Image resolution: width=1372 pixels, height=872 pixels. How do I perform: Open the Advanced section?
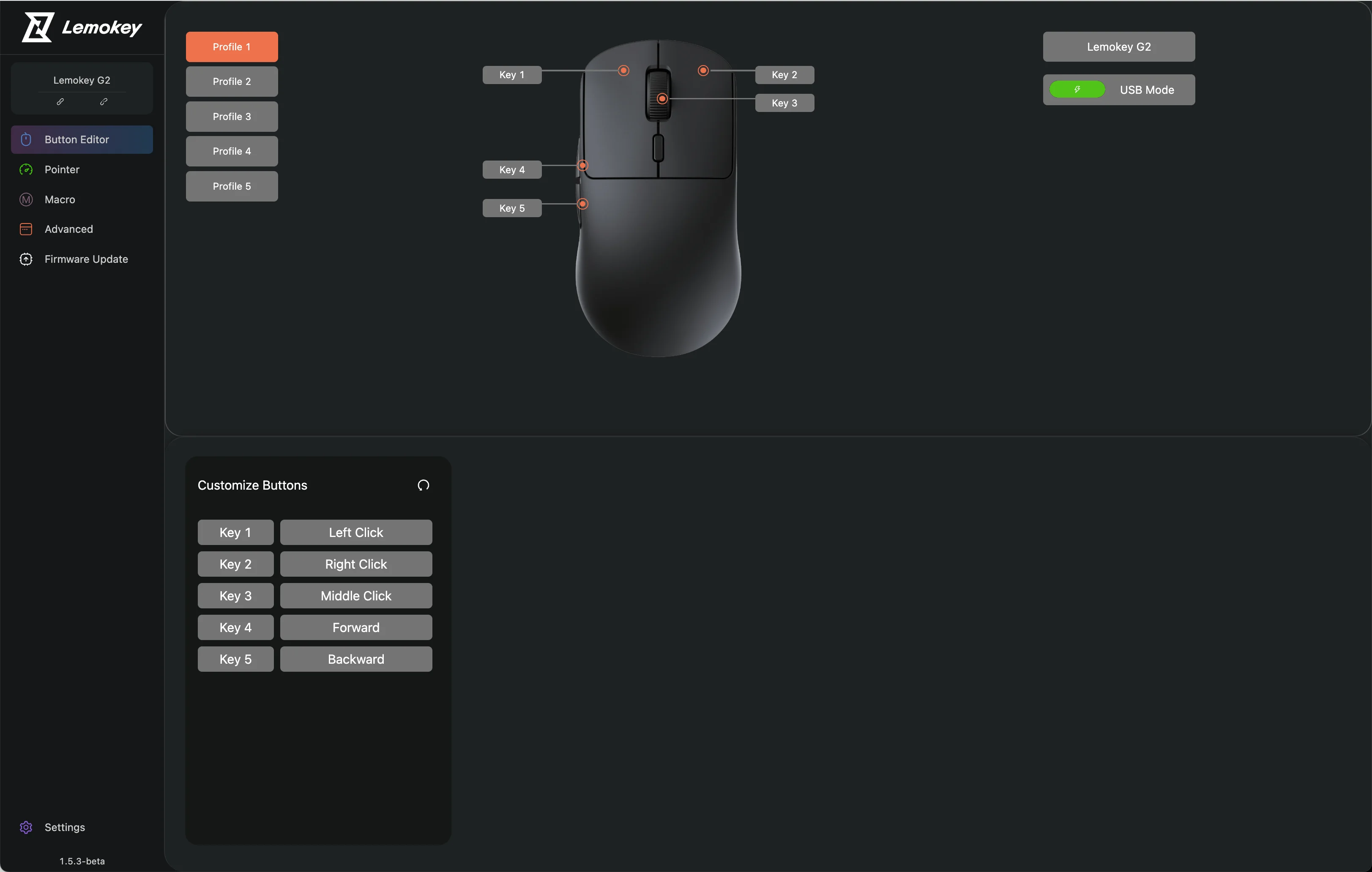(x=68, y=229)
